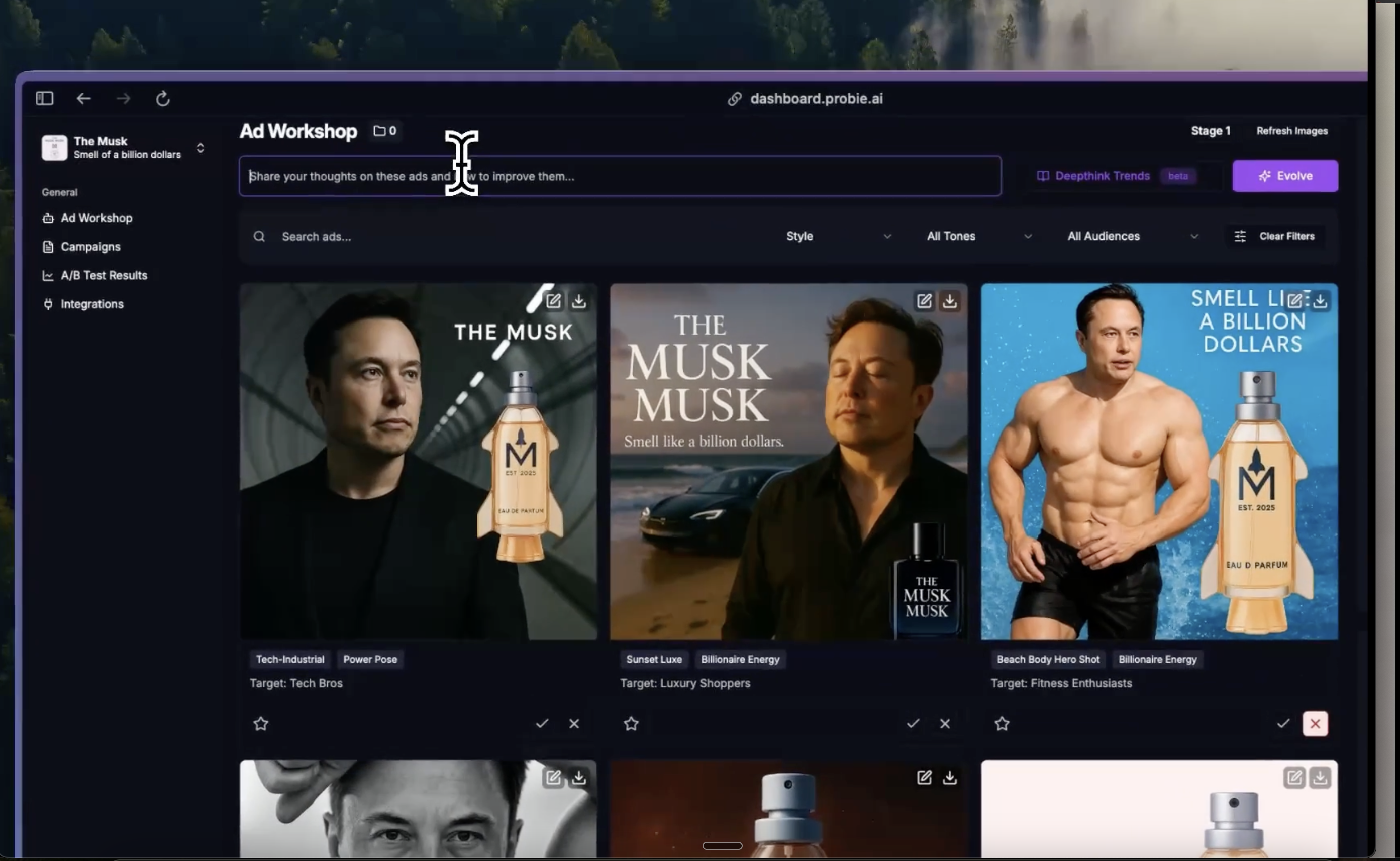Download the Fitness Enthusiasts ad
The width and height of the screenshot is (1400, 861).
coord(1320,301)
